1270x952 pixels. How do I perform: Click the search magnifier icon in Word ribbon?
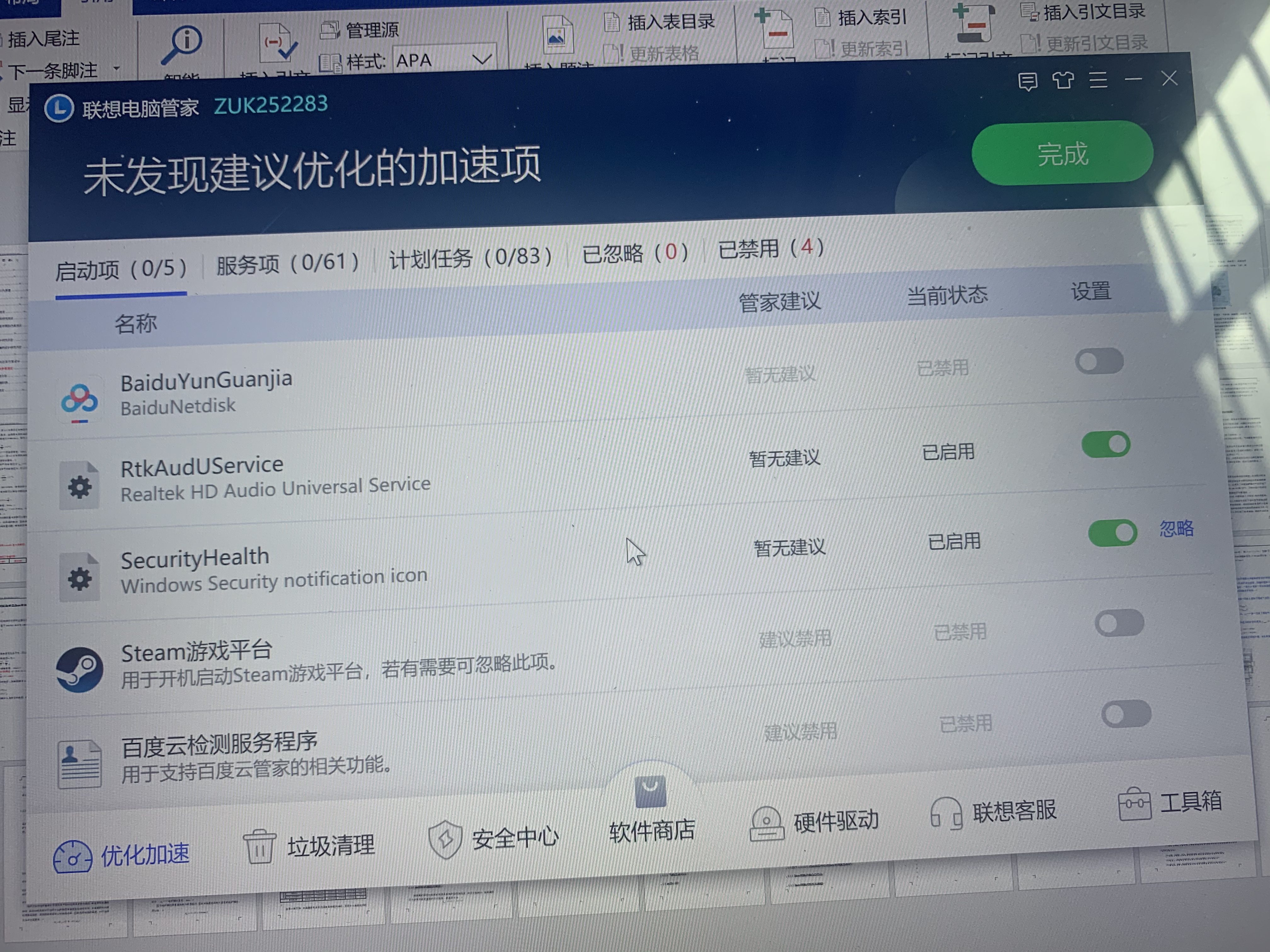click(x=182, y=45)
